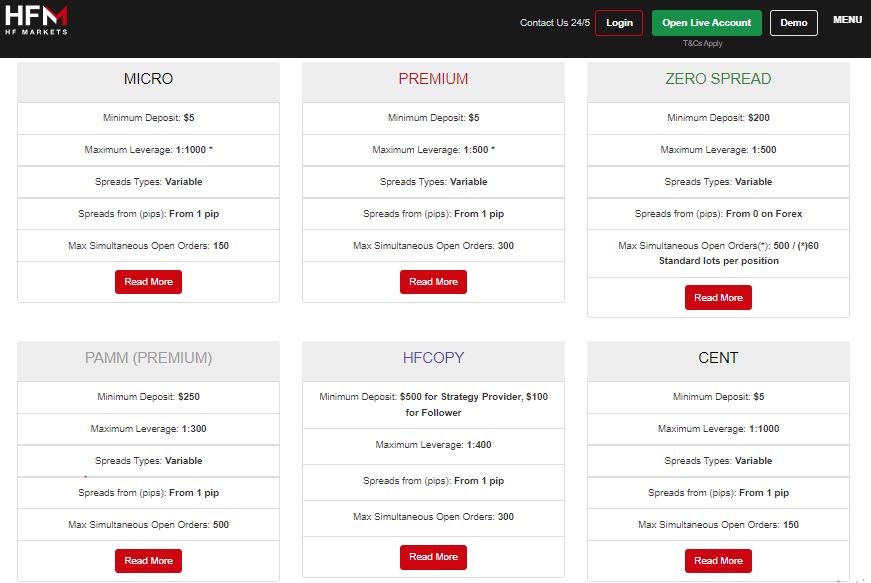Viewport: 871px width, 583px height.
Task: Click Zero Spread 500 / (*)60 orders row
Action: [x=718, y=253]
